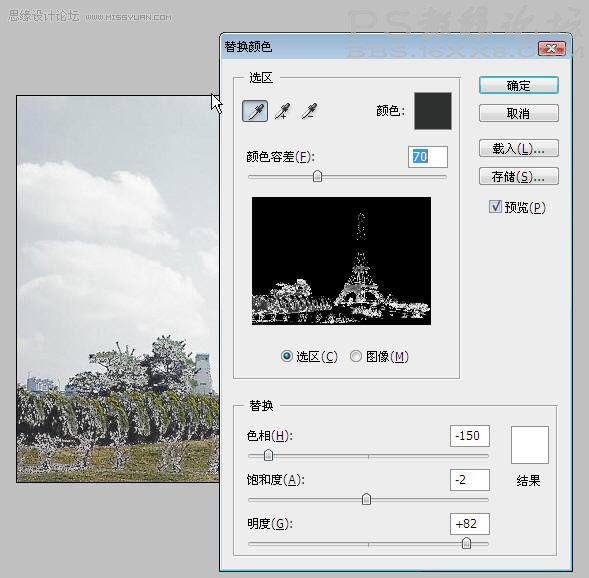Click the 饱和度(A) value field

[470, 480]
